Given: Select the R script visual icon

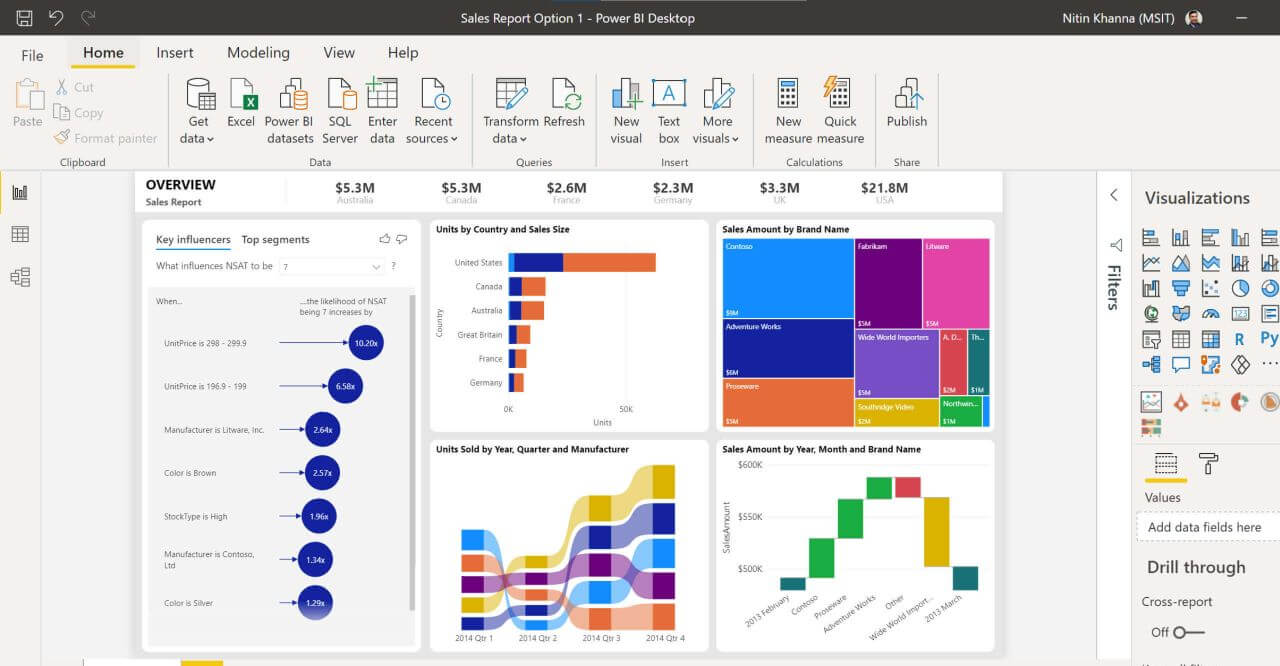Looking at the screenshot, I should (1240, 339).
